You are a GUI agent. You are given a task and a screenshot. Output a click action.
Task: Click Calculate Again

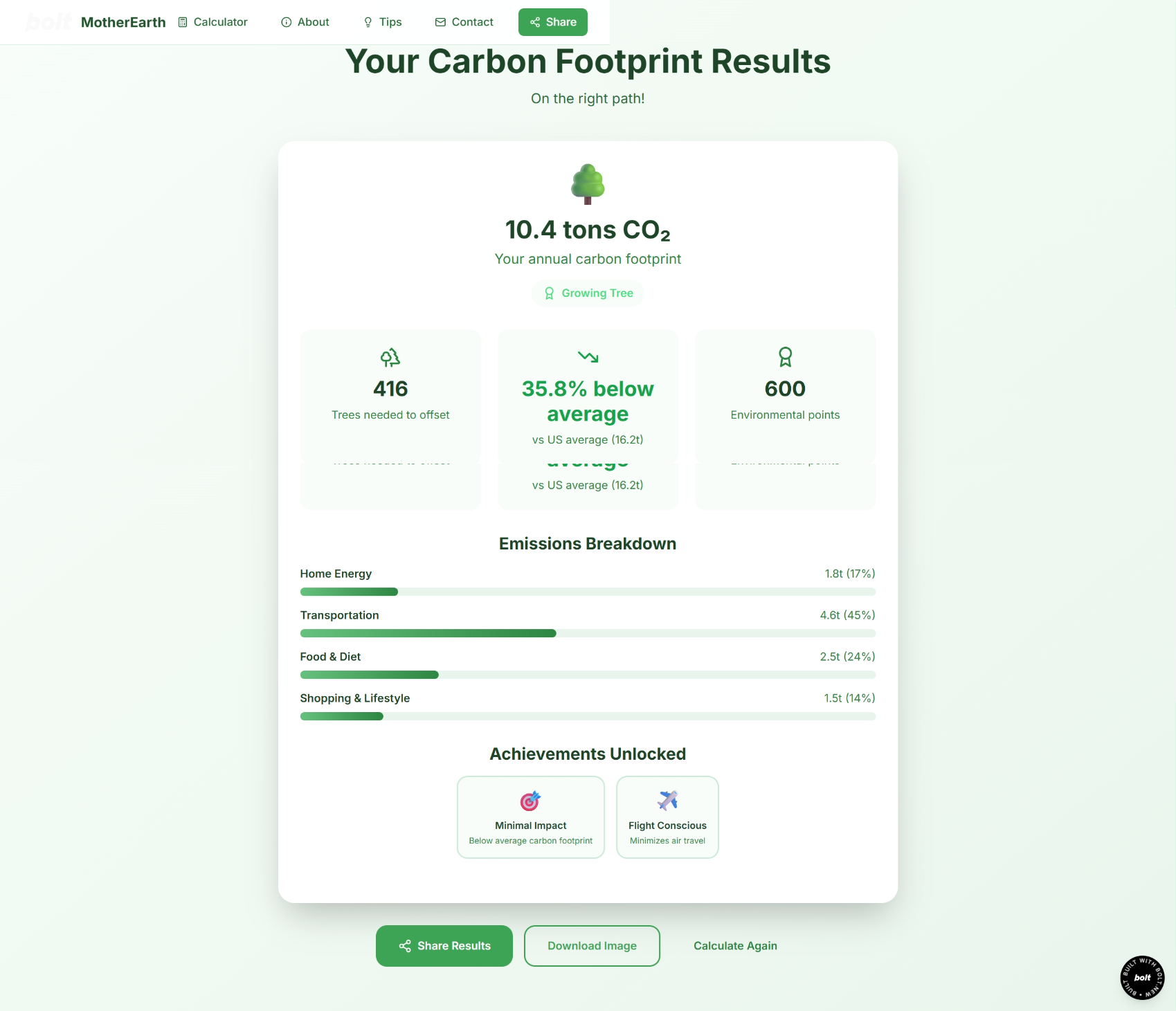tap(735, 946)
